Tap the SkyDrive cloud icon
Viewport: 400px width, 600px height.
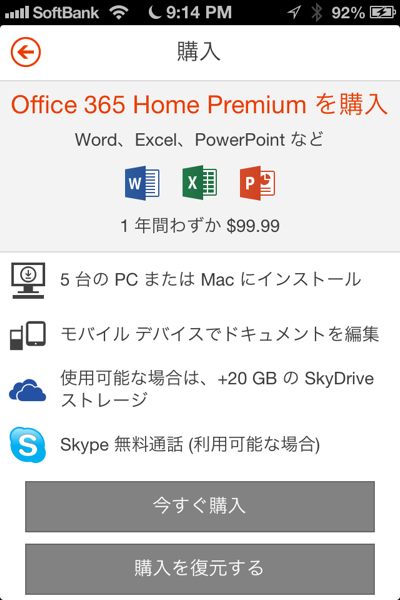[27, 390]
